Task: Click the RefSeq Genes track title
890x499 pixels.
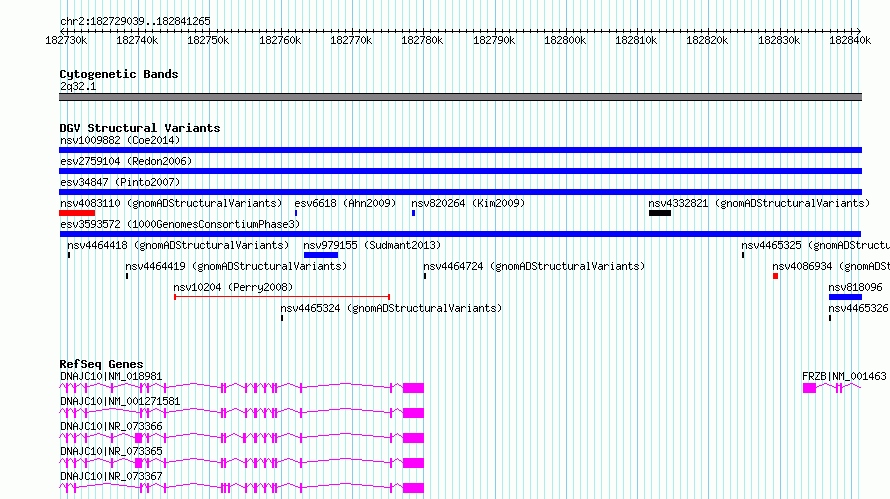Action: (x=101, y=364)
